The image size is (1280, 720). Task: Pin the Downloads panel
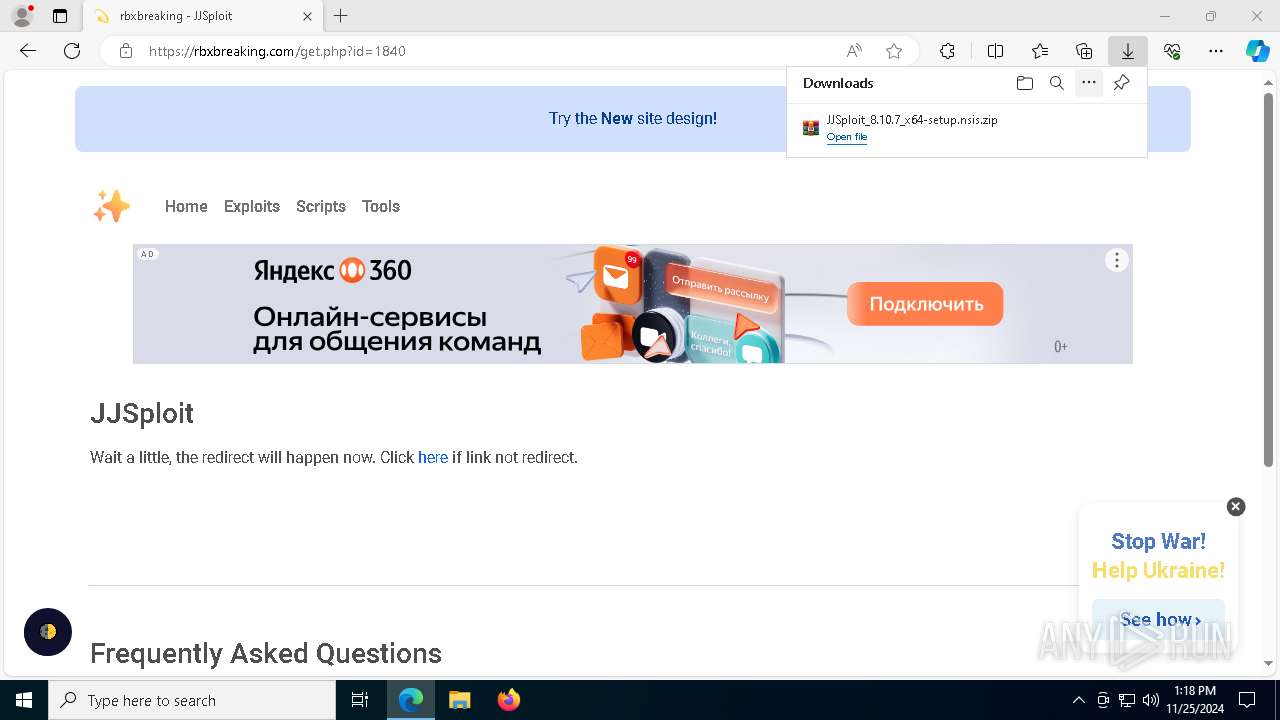1122,83
